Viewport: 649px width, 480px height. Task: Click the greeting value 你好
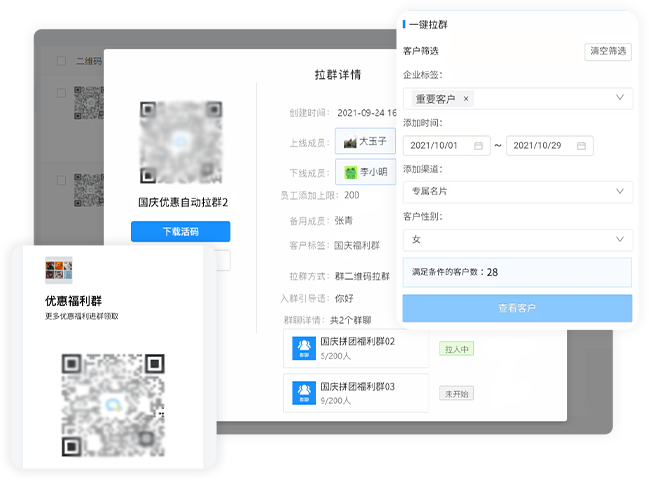344,298
